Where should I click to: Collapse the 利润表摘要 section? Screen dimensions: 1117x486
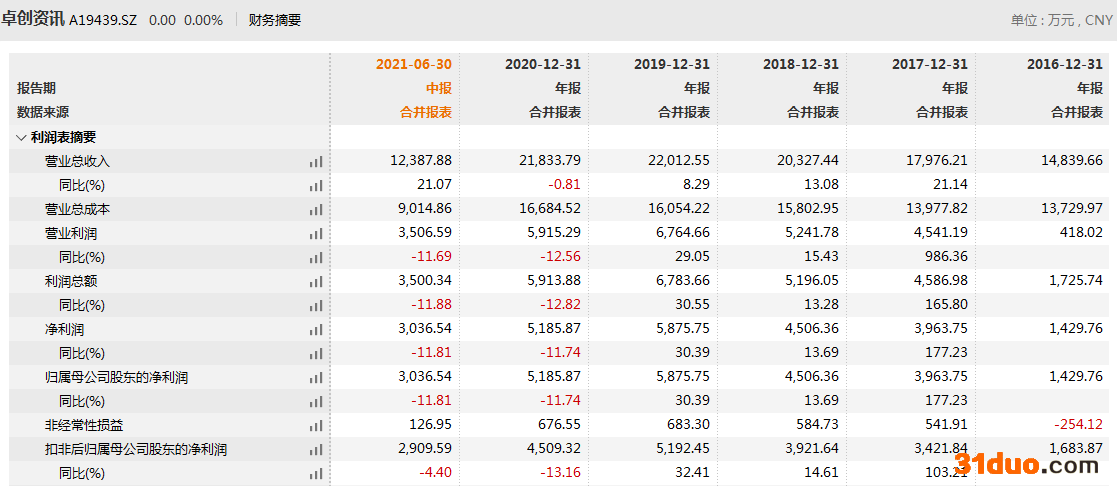(x=22, y=137)
